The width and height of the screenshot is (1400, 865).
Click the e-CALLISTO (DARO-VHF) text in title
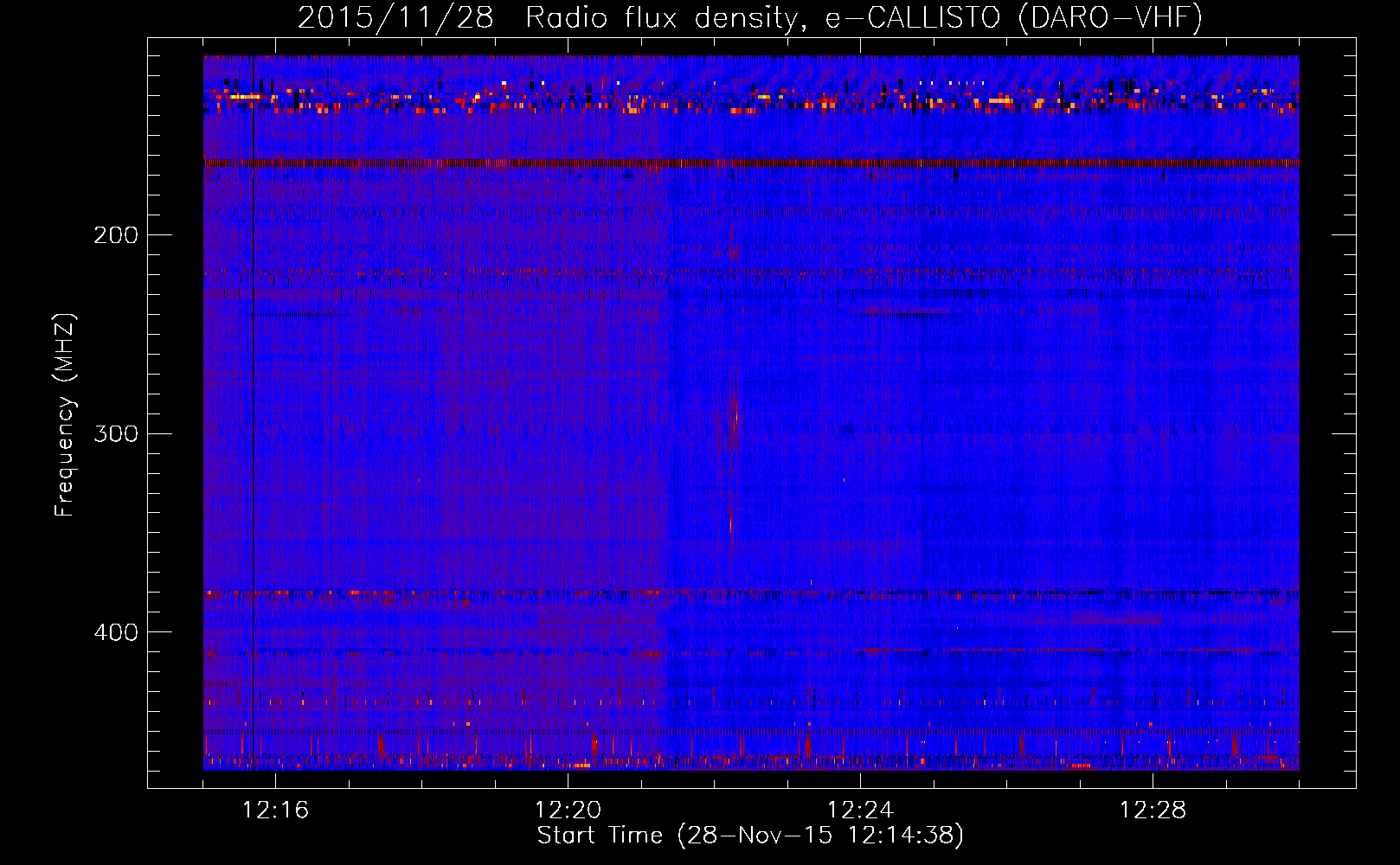[1012, 17]
